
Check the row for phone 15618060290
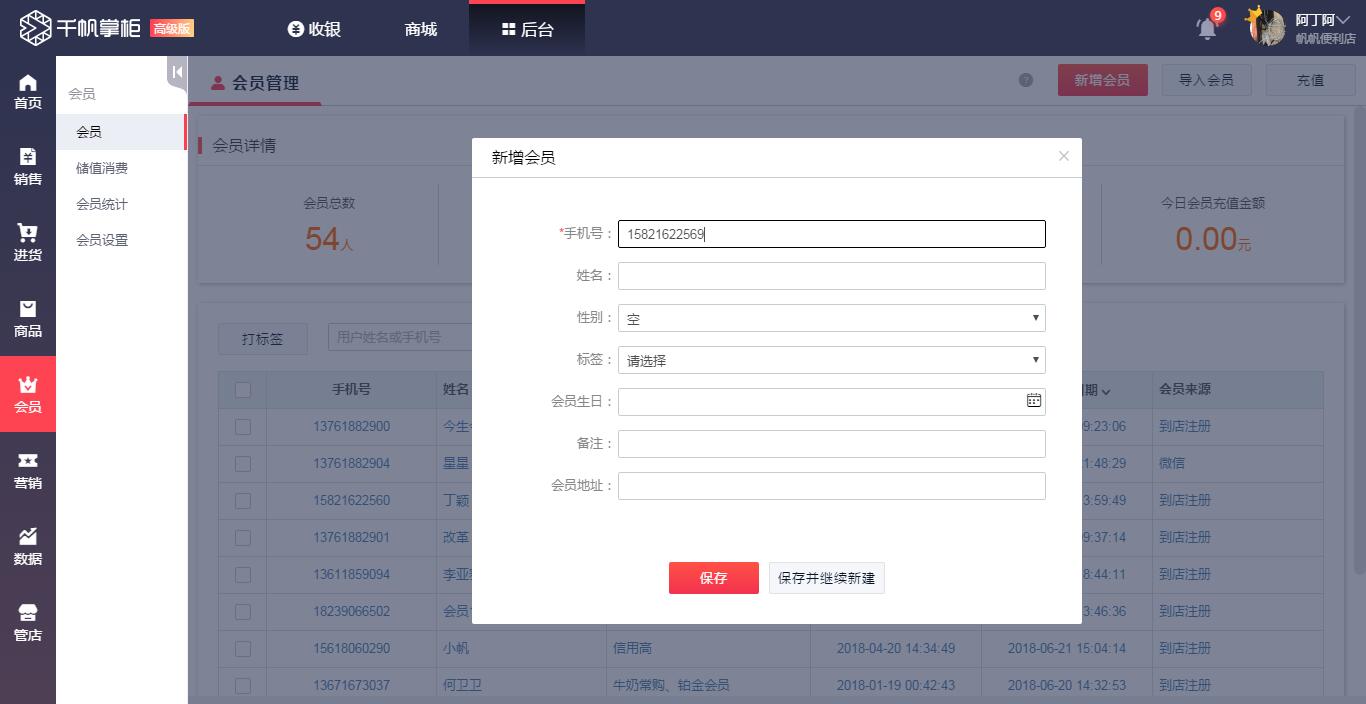click(x=243, y=649)
